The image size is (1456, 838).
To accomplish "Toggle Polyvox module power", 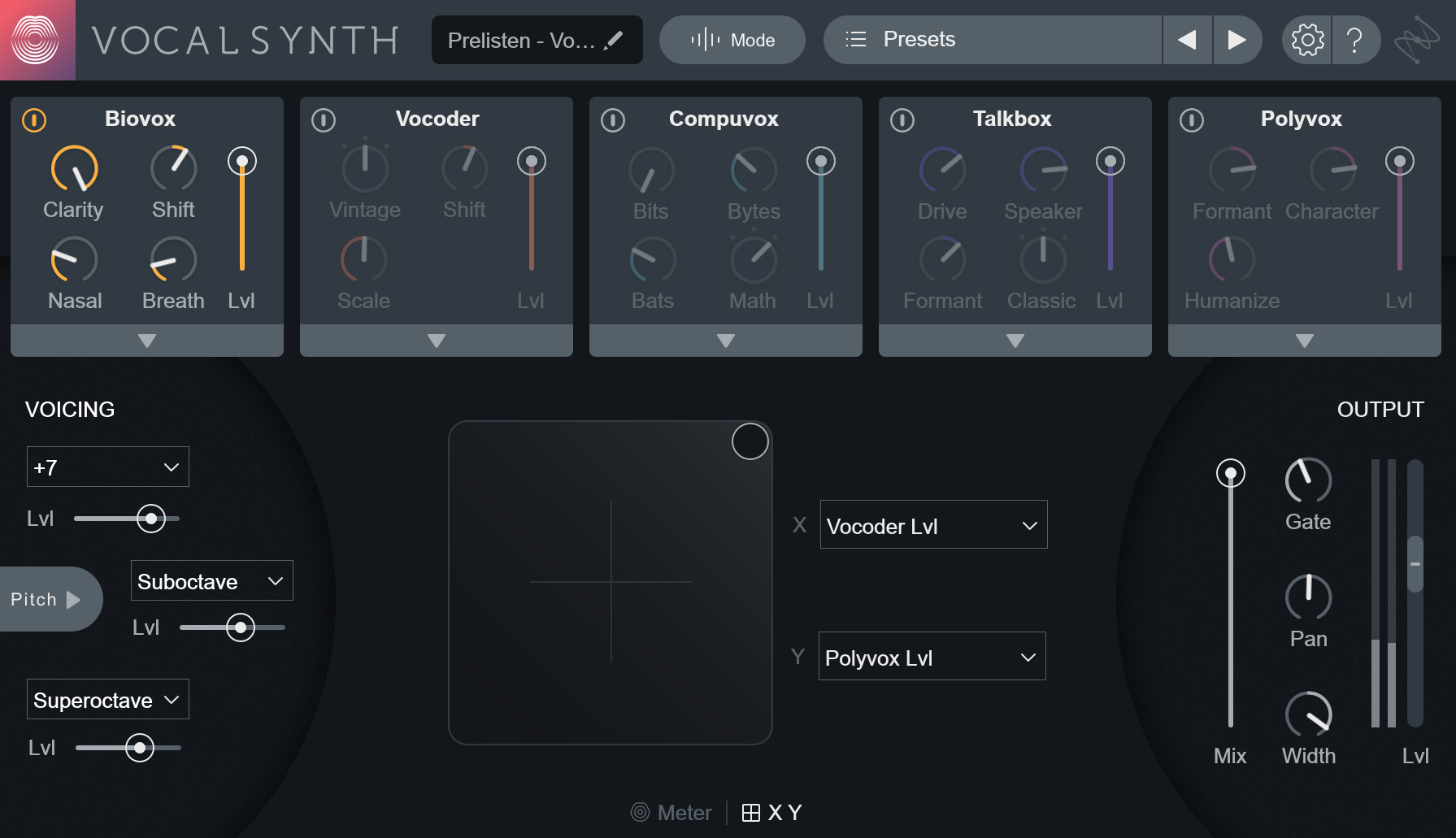I will (1192, 120).
